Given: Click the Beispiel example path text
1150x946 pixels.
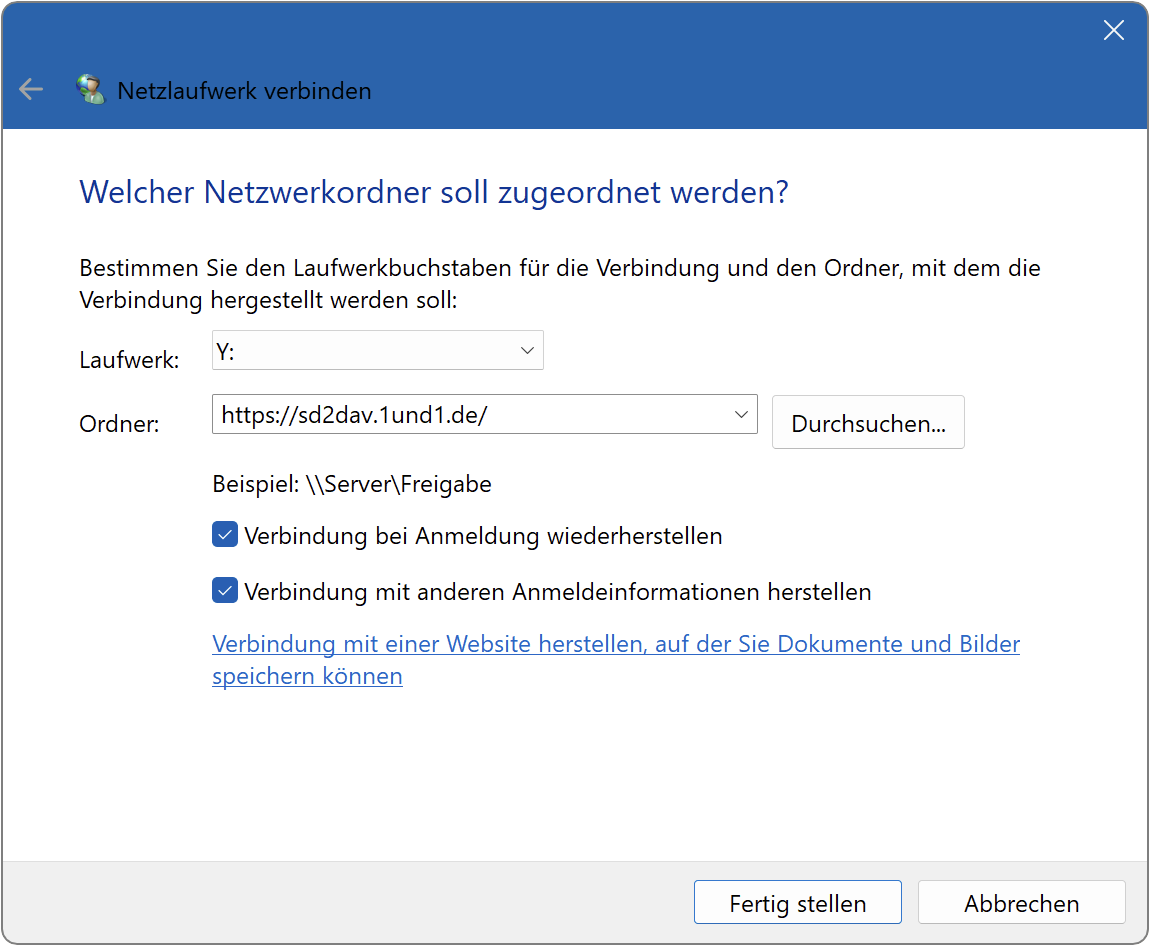Looking at the screenshot, I should [351, 483].
